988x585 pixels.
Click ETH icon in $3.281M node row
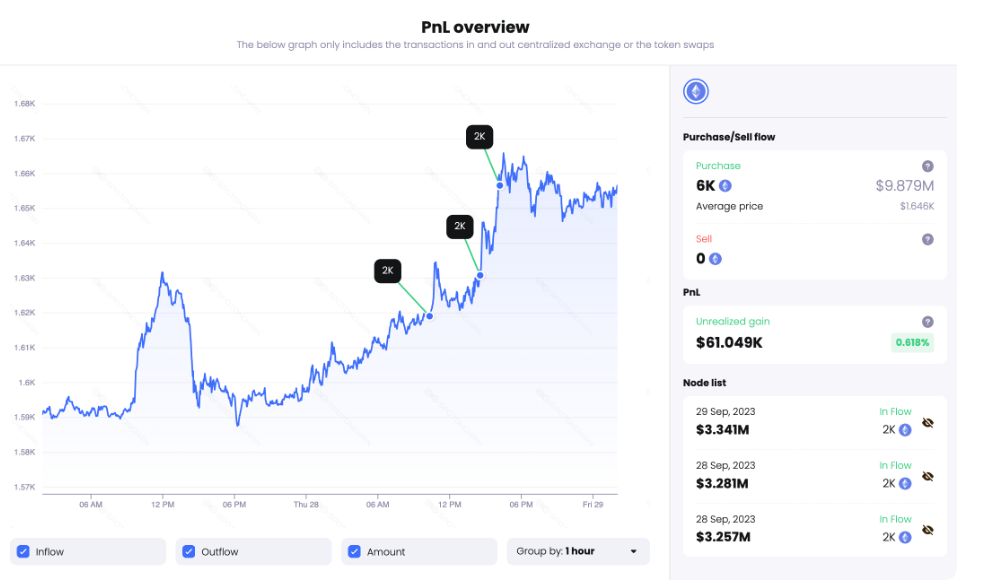pos(905,484)
